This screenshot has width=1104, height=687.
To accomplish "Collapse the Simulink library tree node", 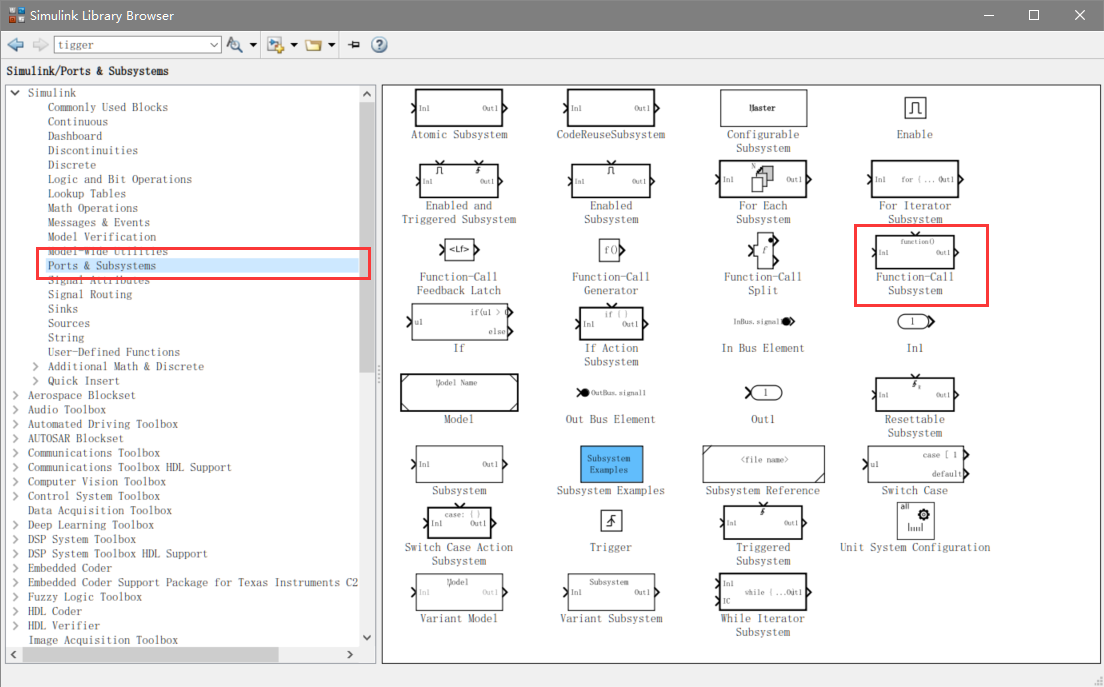I will 15,93.
